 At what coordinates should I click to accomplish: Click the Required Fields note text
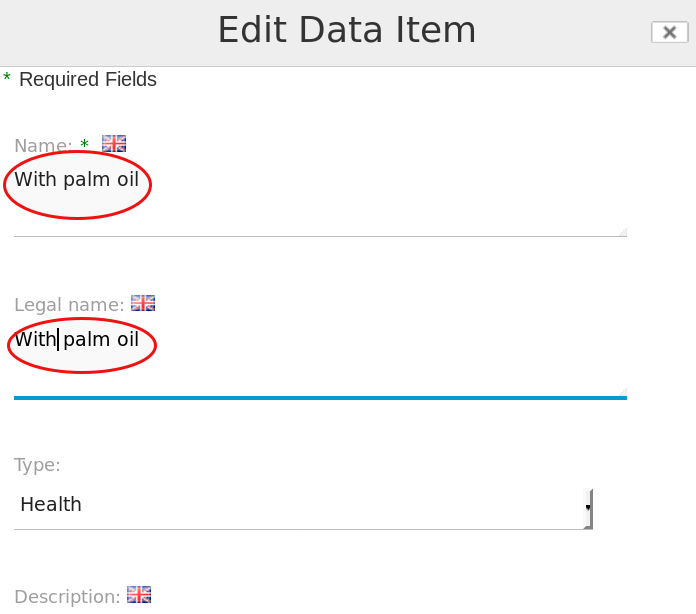tap(88, 79)
